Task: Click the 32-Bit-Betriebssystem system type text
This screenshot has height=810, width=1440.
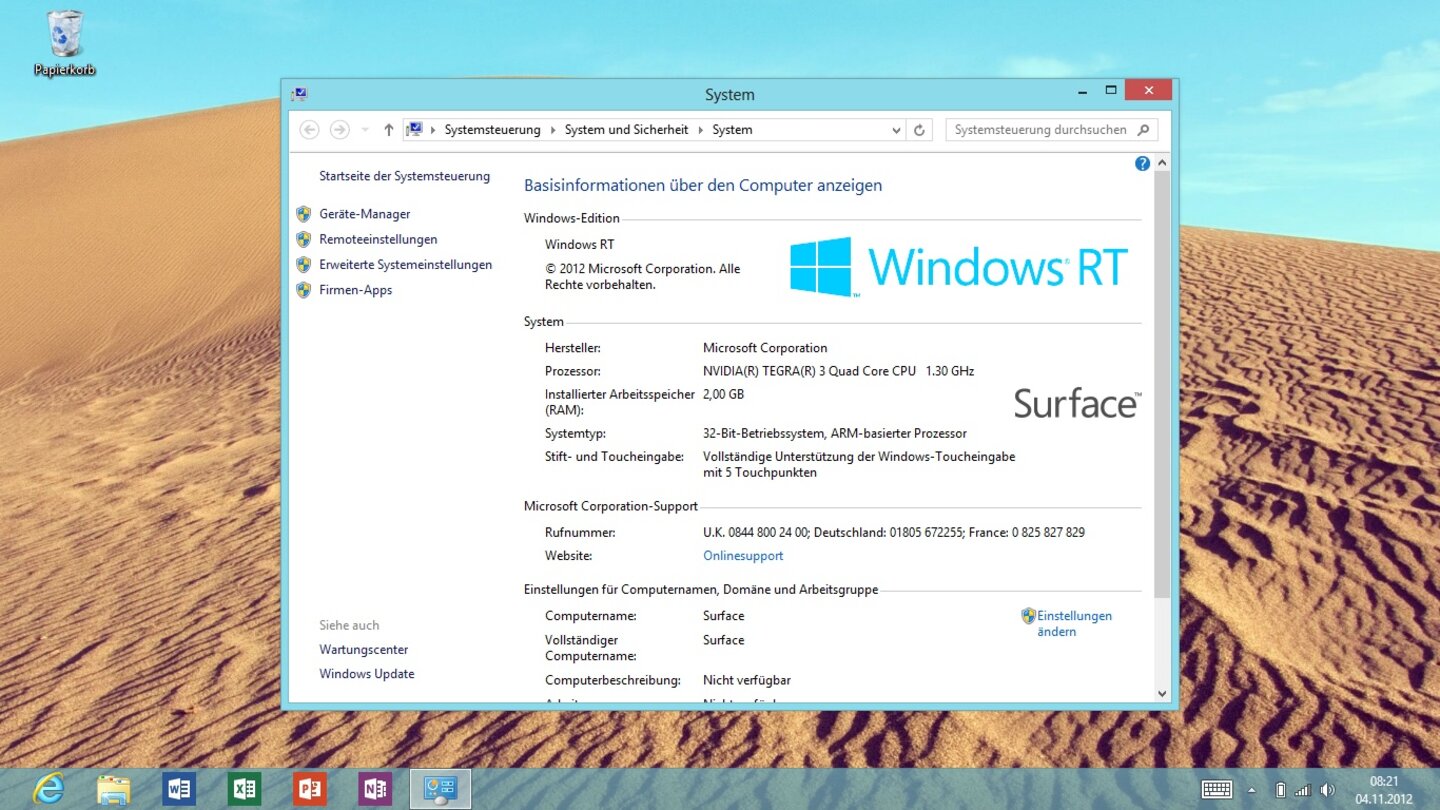Action: click(835, 434)
